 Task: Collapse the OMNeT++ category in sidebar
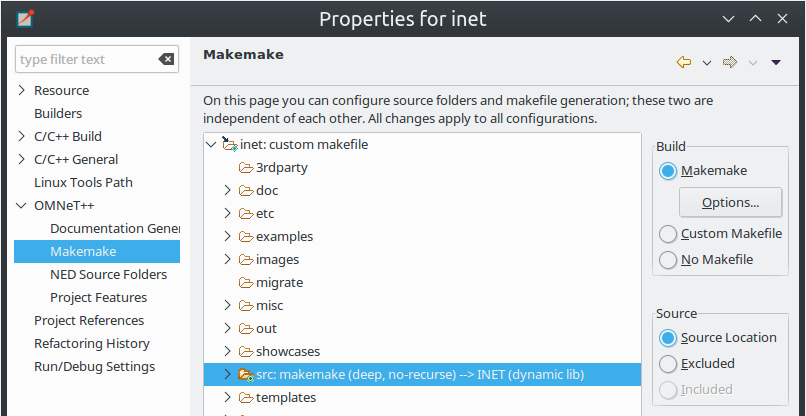click(x=21, y=206)
